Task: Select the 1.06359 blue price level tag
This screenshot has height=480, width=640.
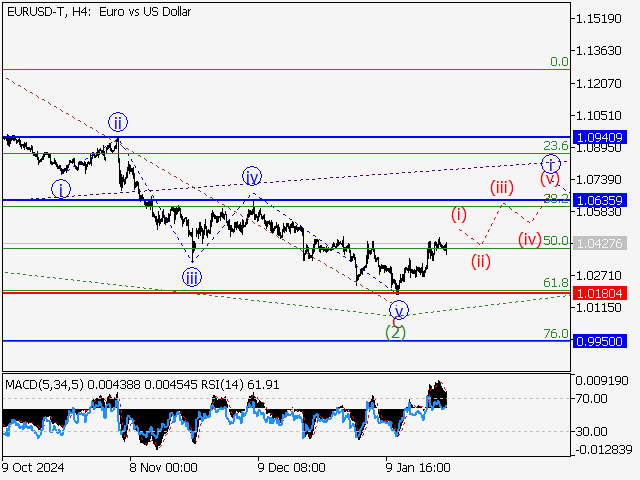Action: 600,201
